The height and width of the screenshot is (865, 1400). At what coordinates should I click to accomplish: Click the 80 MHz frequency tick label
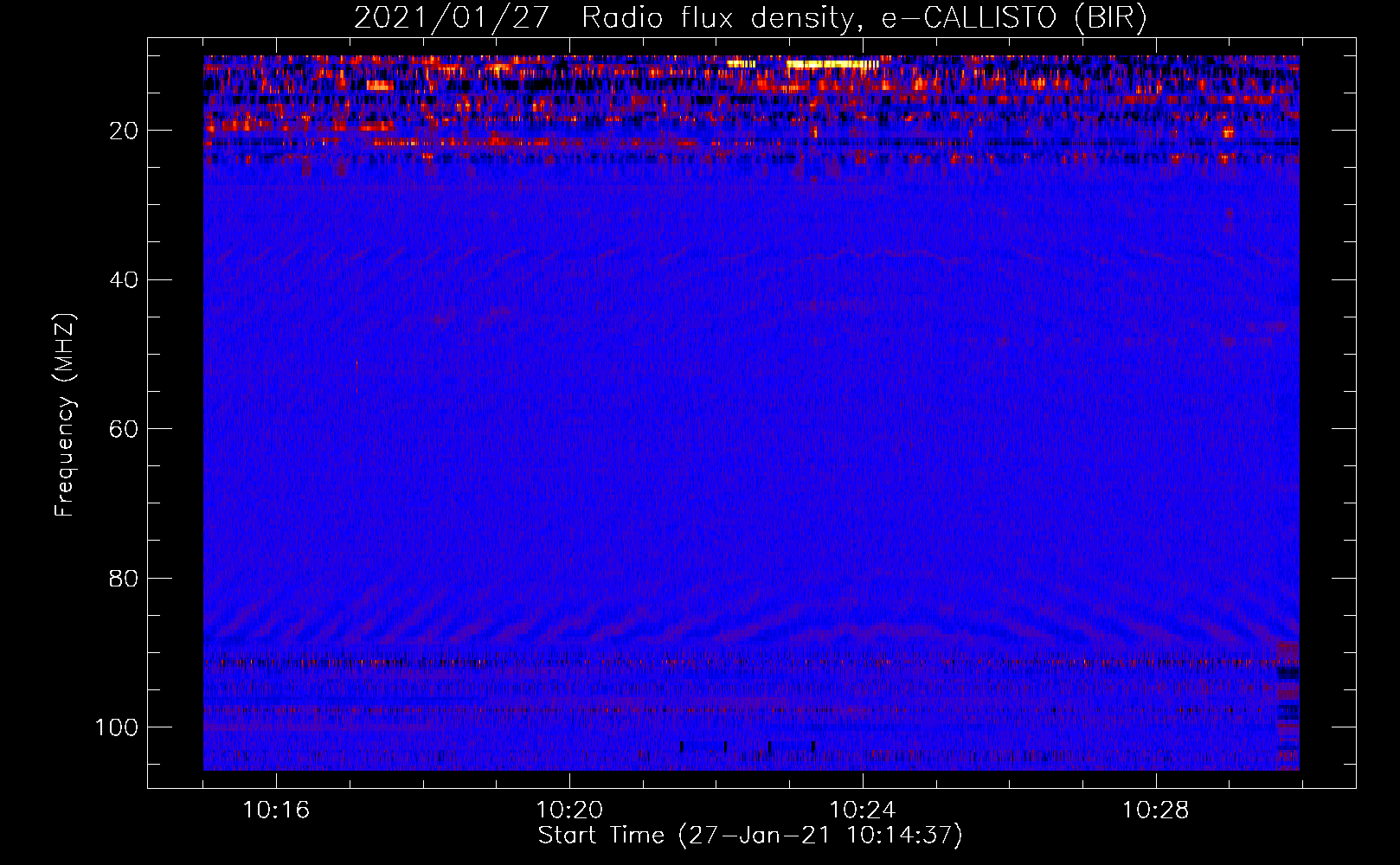(x=125, y=578)
